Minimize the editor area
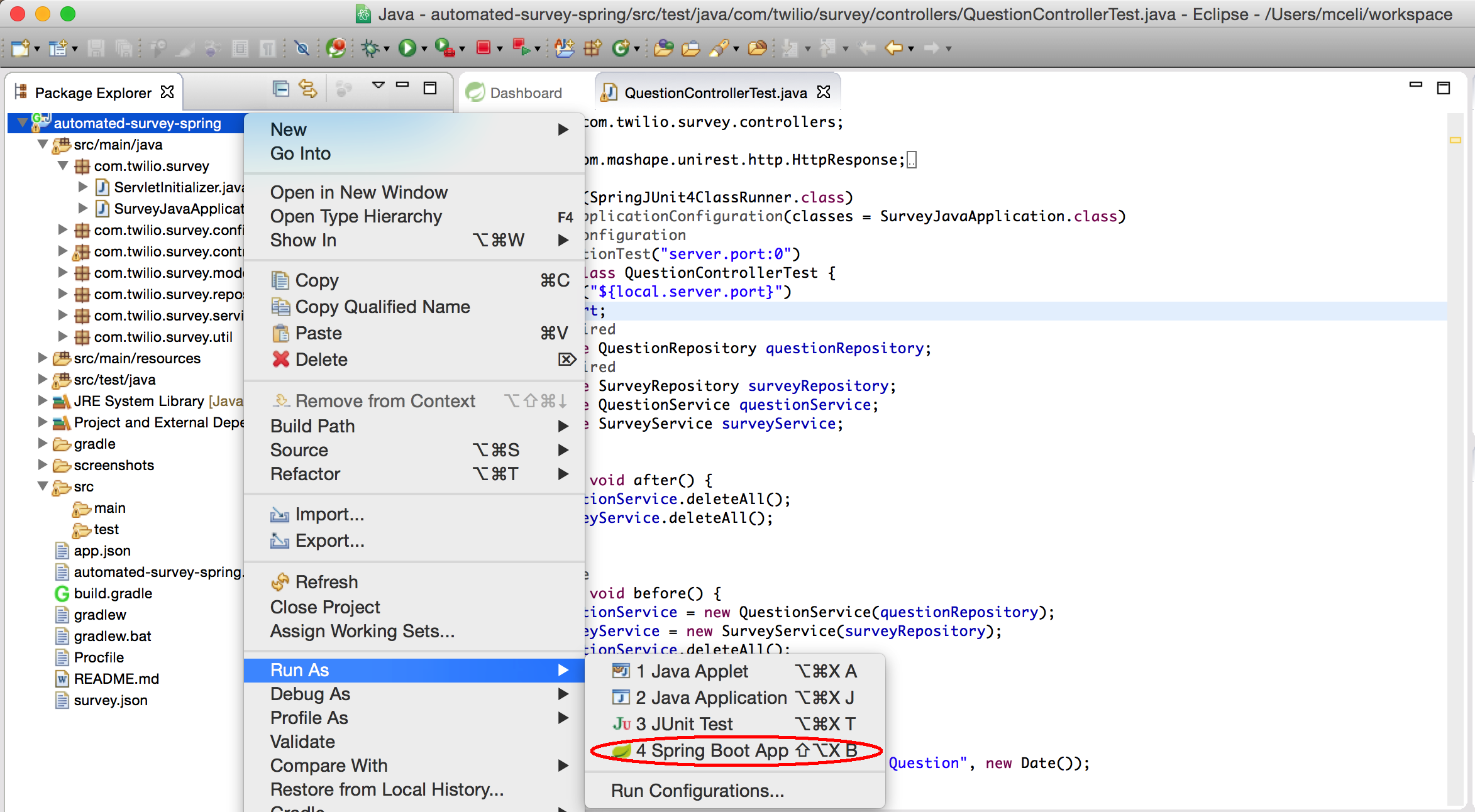The image size is (1475, 812). [1416, 84]
